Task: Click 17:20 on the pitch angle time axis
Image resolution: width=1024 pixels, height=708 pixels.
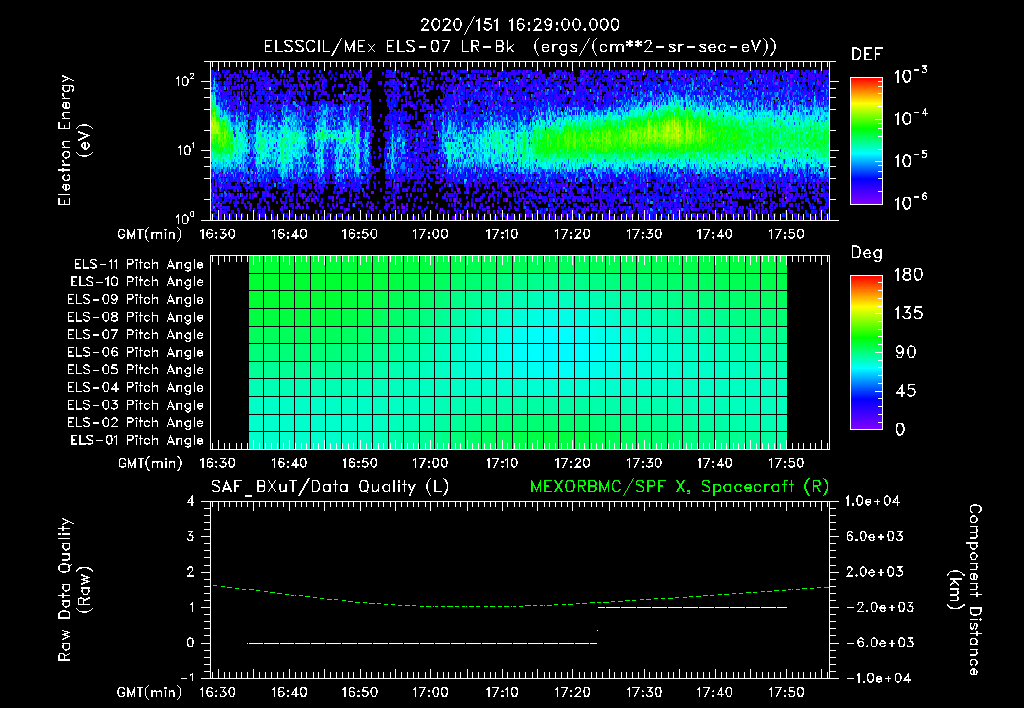Action: (x=573, y=463)
